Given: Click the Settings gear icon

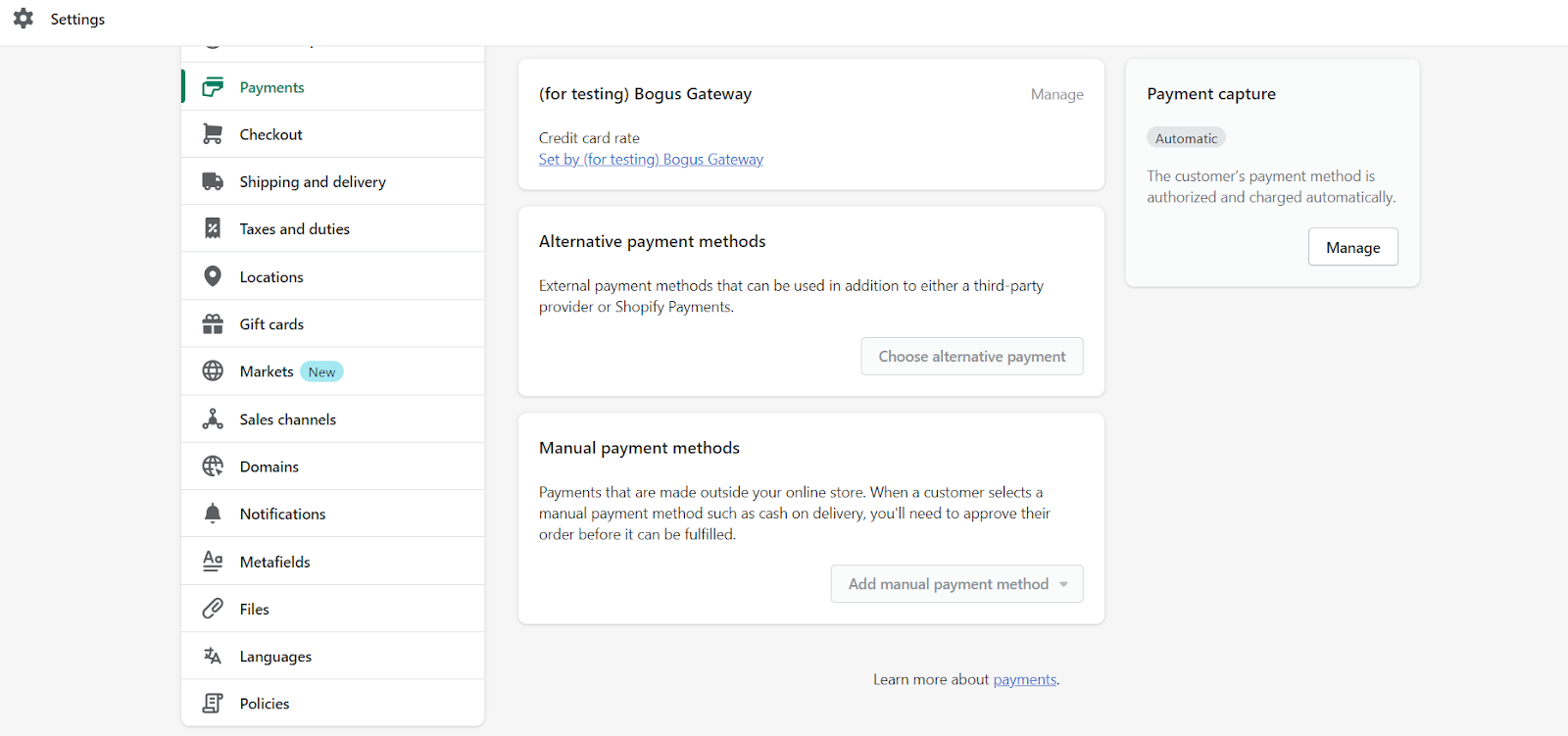Looking at the screenshot, I should 24,19.
